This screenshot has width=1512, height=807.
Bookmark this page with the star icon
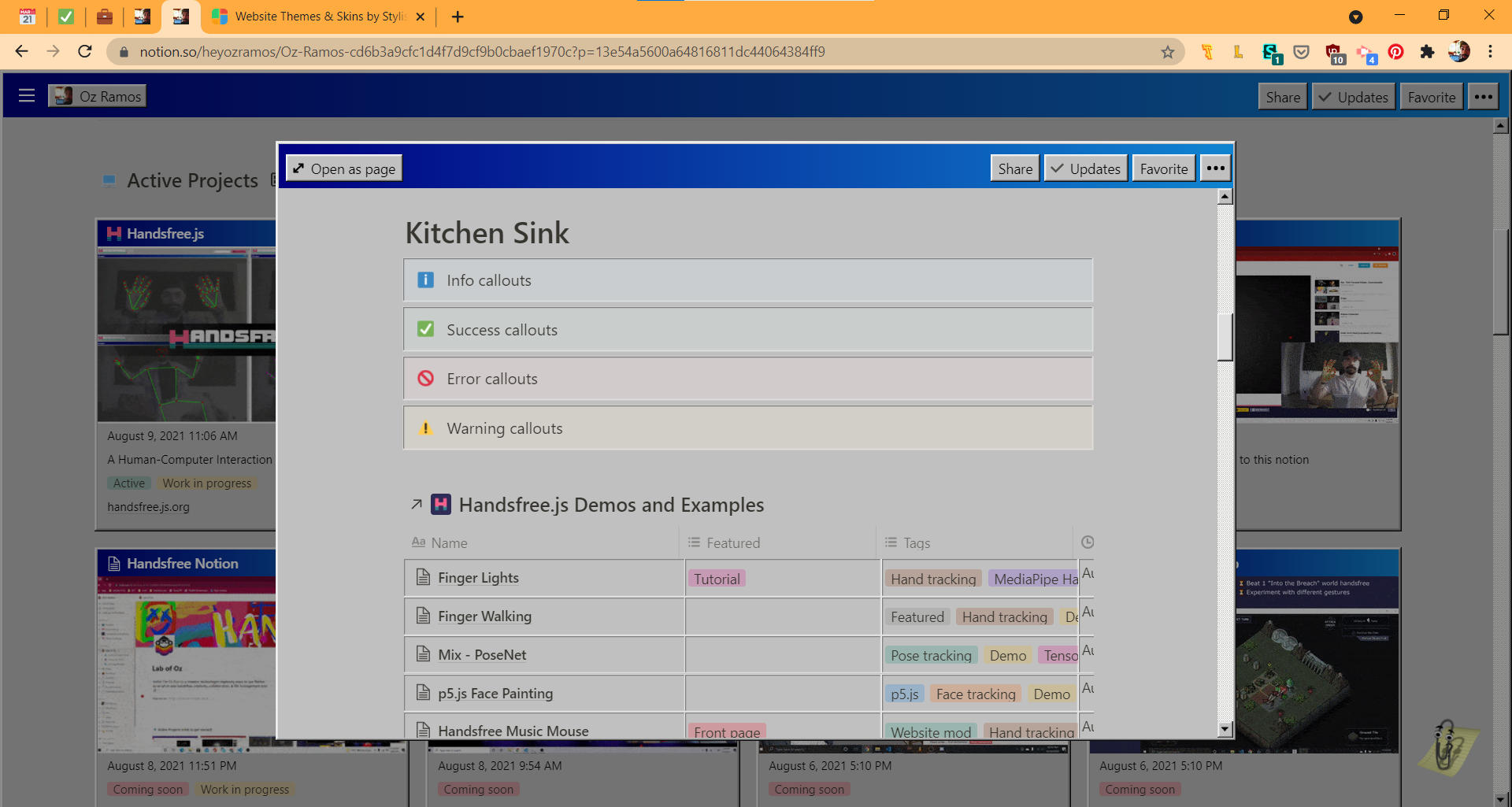pyautogui.click(x=1167, y=52)
